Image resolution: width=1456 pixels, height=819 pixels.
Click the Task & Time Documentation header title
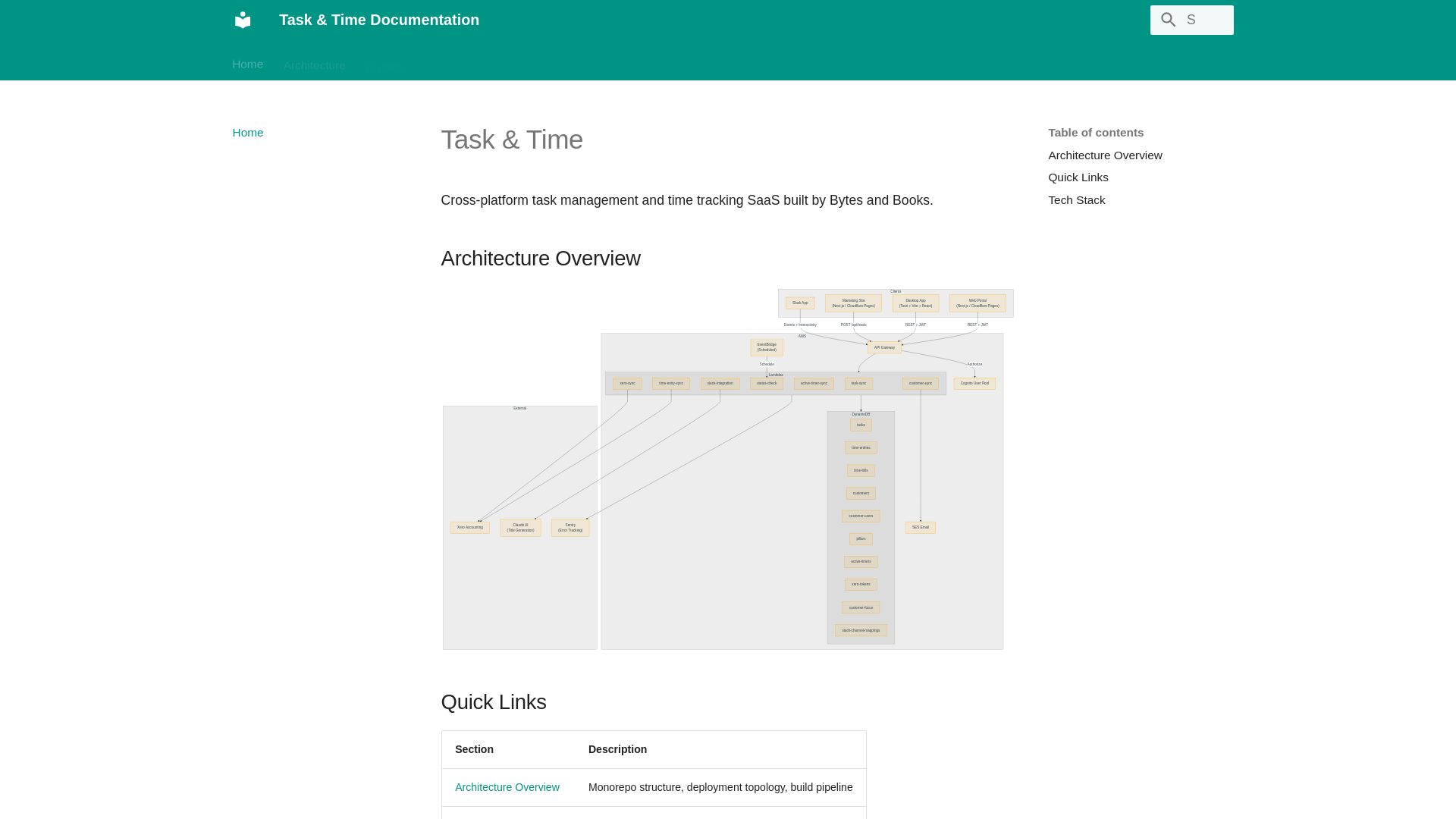pyautogui.click(x=379, y=20)
